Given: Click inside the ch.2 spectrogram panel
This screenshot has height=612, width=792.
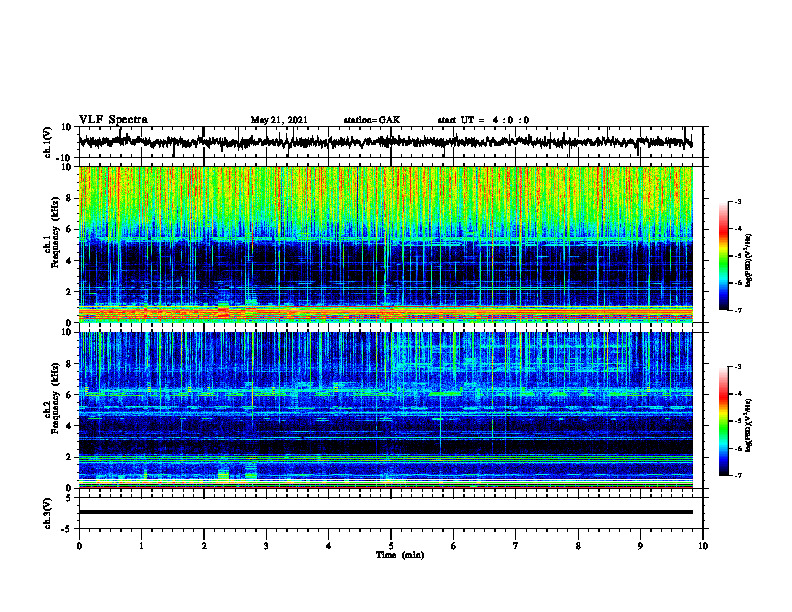Looking at the screenshot, I should [385, 410].
